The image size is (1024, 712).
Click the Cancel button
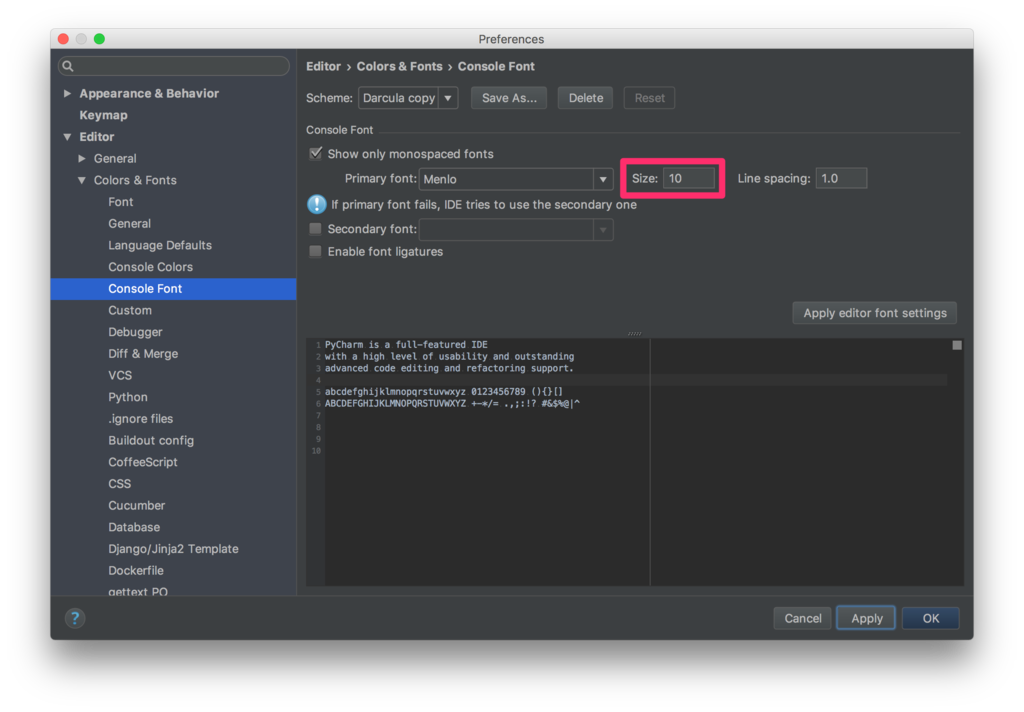pos(803,618)
